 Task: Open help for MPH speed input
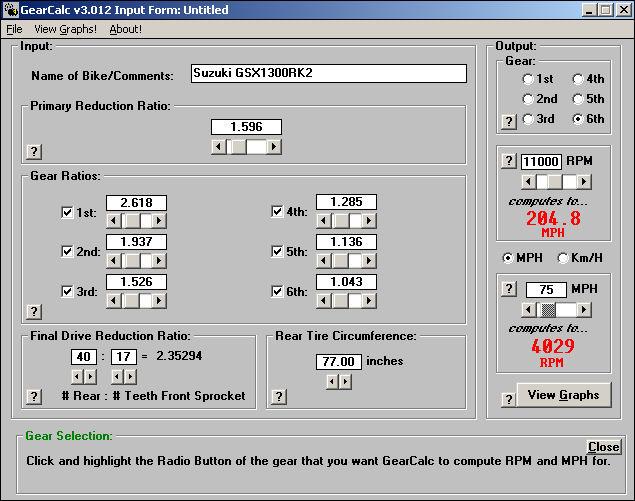click(x=509, y=289)
